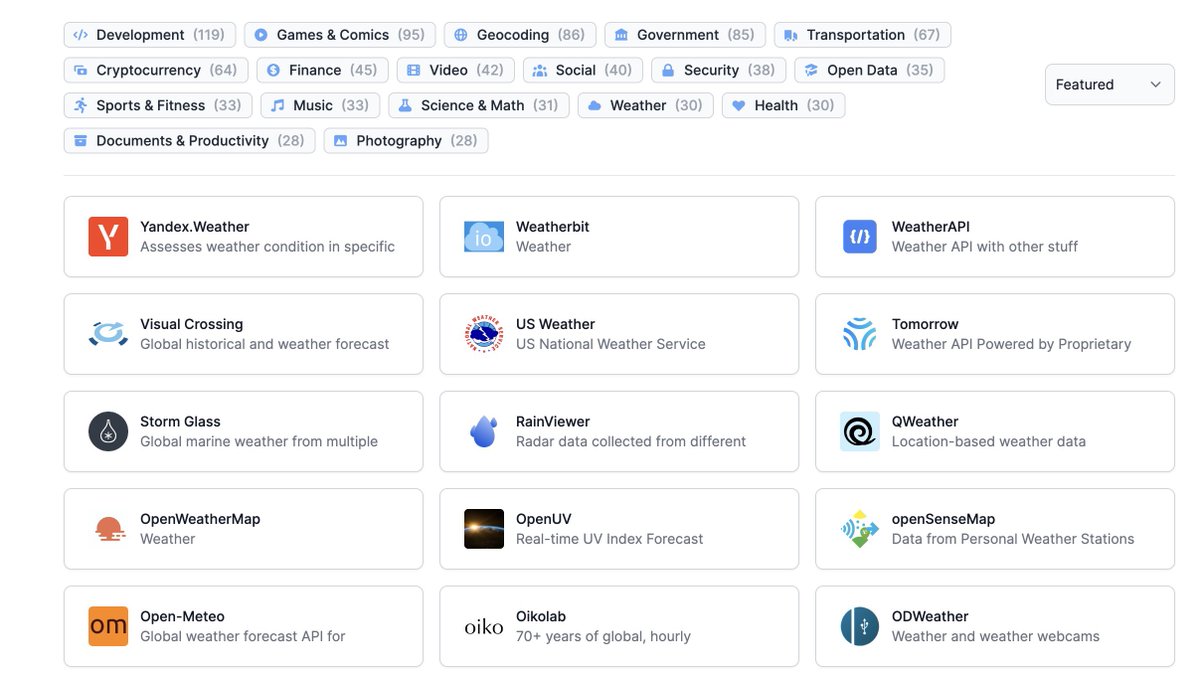Click the Visual Crossing logo icon
This screenshot has height=676, width=1200.
[108, 334]
